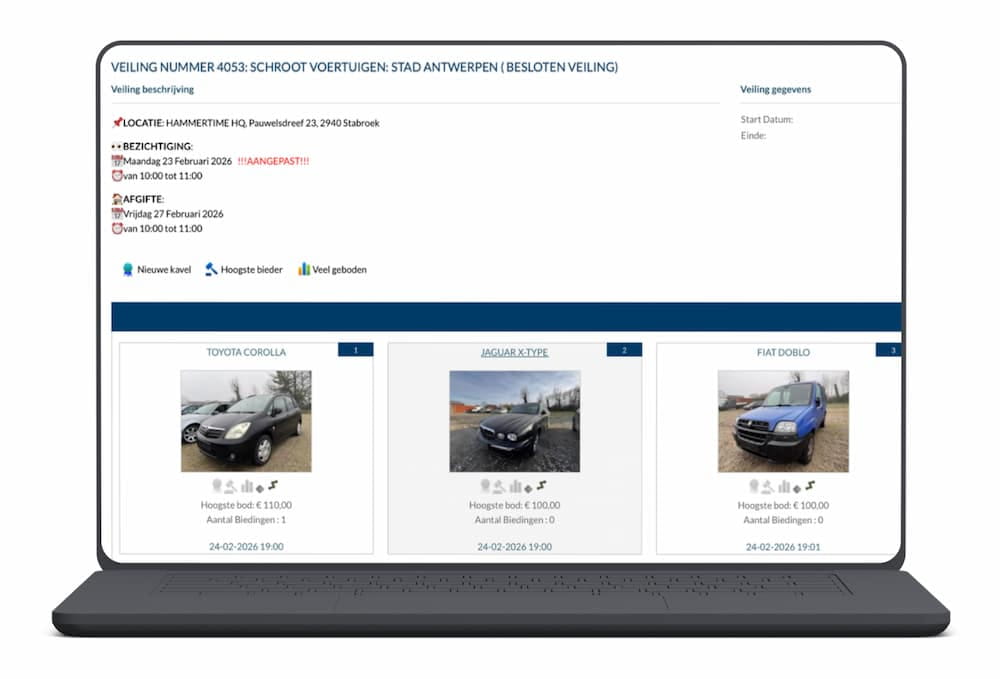
Task: Click the dark stepped icon on Toyota Corolla card
Action: point(273,486)
